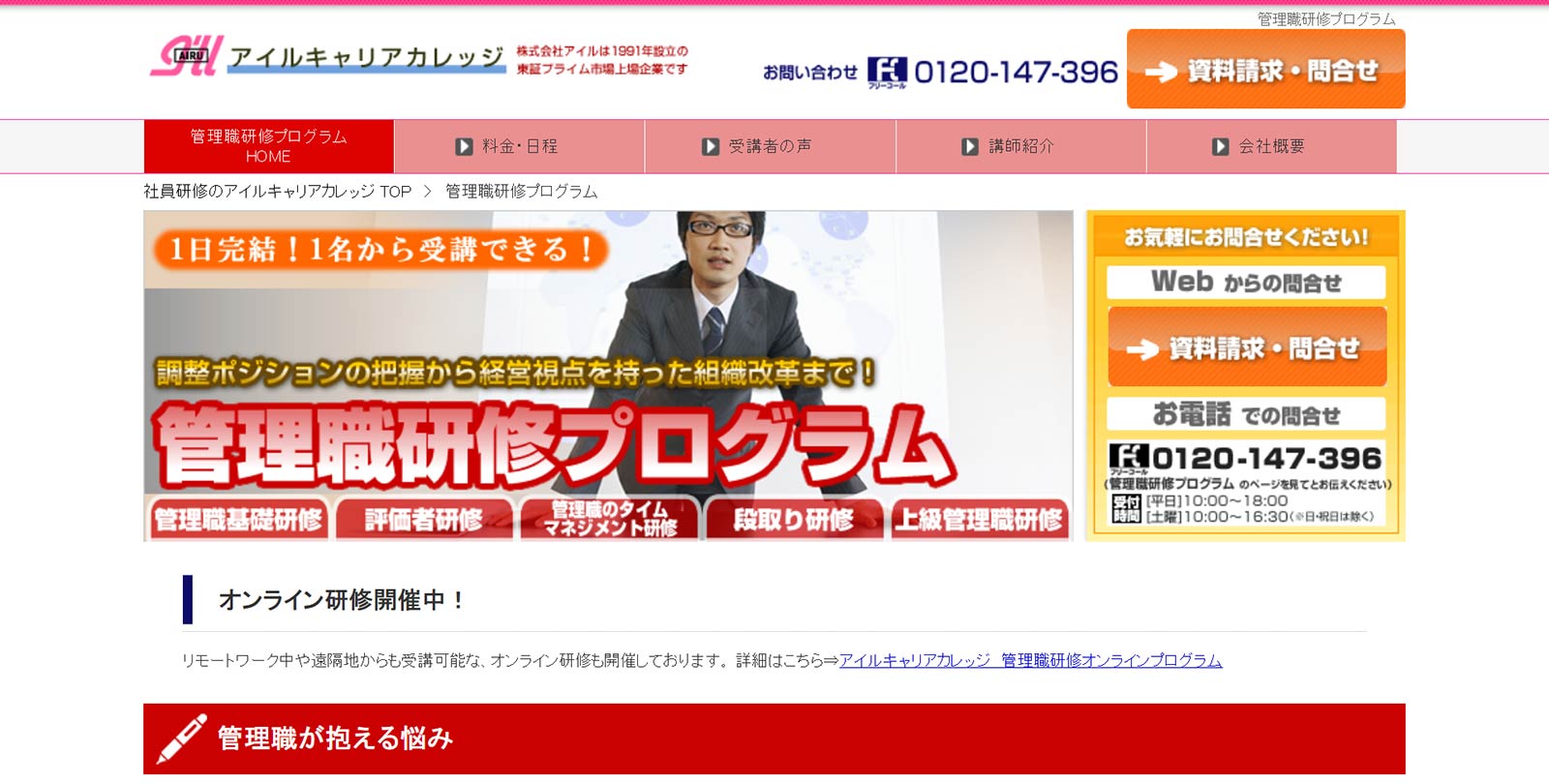Screen dimensions: 1549x784
Task: Click the arrow icon on the sidebar 資料請求・問合せ button
Action: click(1142, 349)
